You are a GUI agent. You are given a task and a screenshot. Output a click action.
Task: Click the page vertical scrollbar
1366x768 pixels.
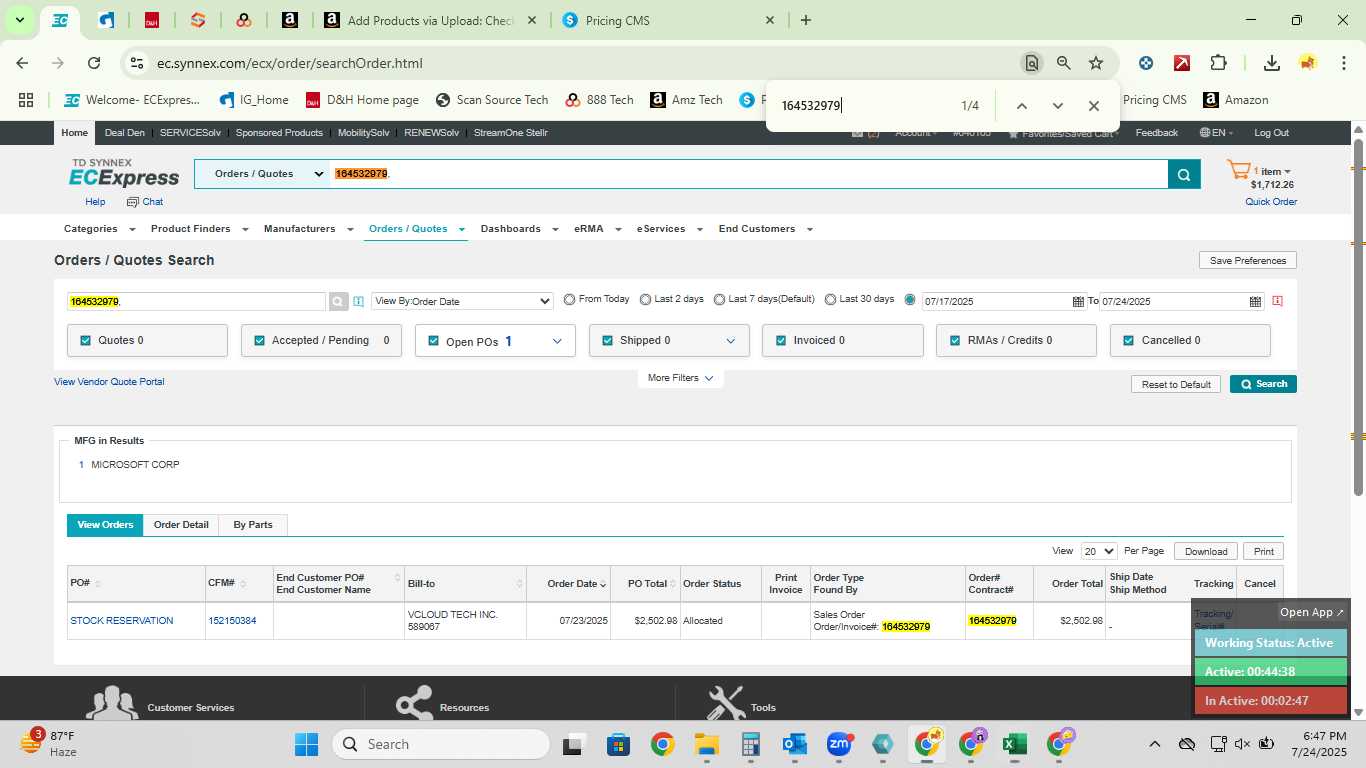pos(1358,318)
